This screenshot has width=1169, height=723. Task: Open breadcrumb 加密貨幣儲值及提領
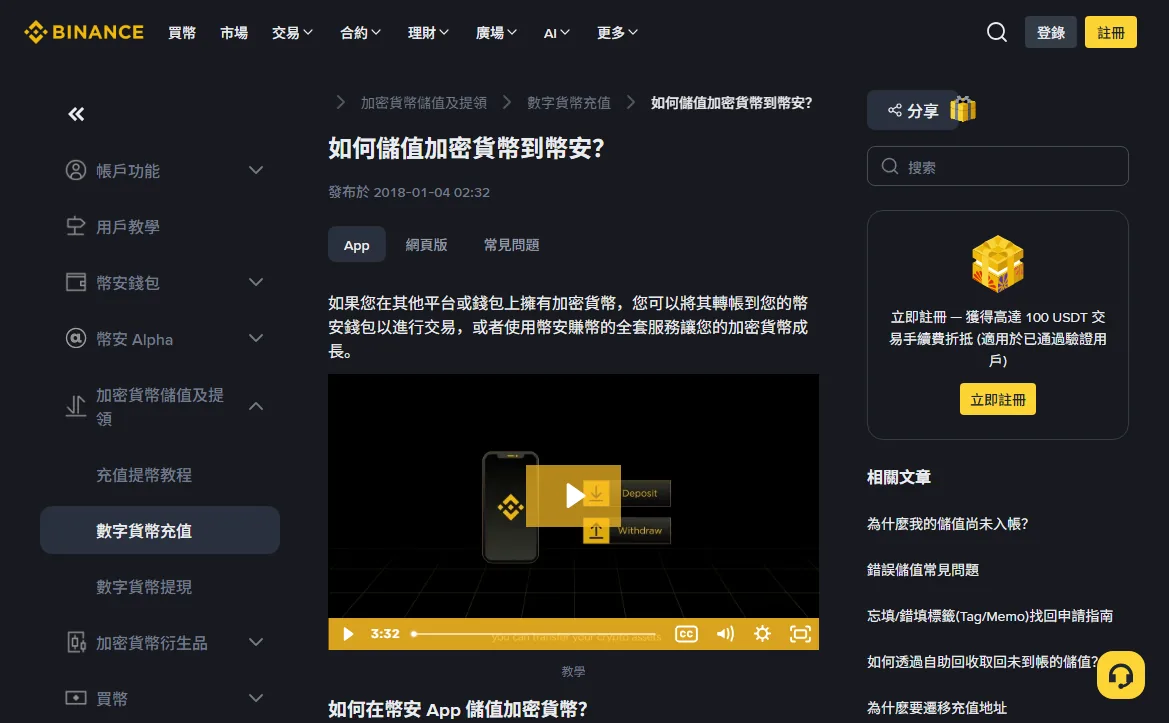click(423, 103)
